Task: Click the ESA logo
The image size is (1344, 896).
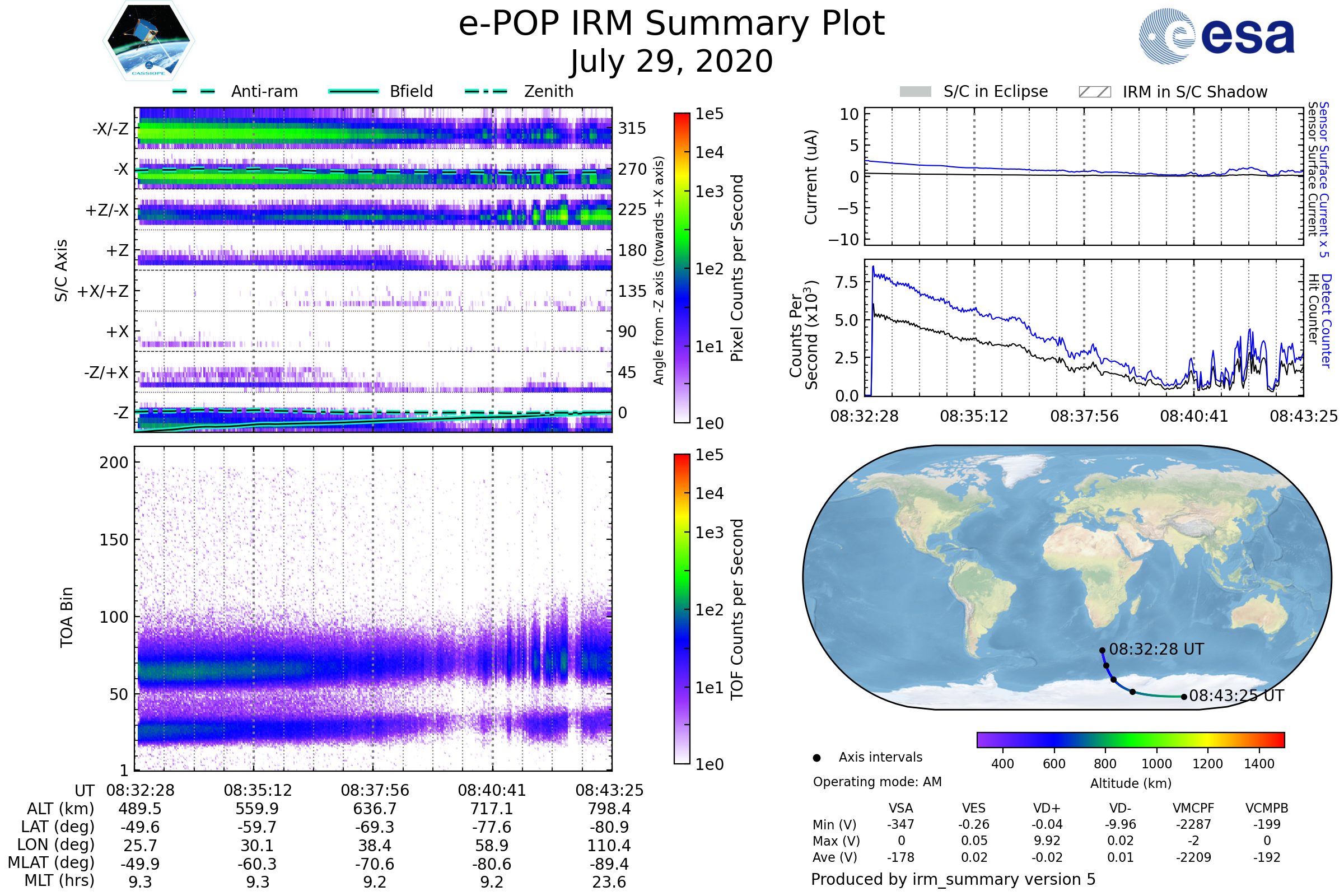Action: tap(1216, 36)
